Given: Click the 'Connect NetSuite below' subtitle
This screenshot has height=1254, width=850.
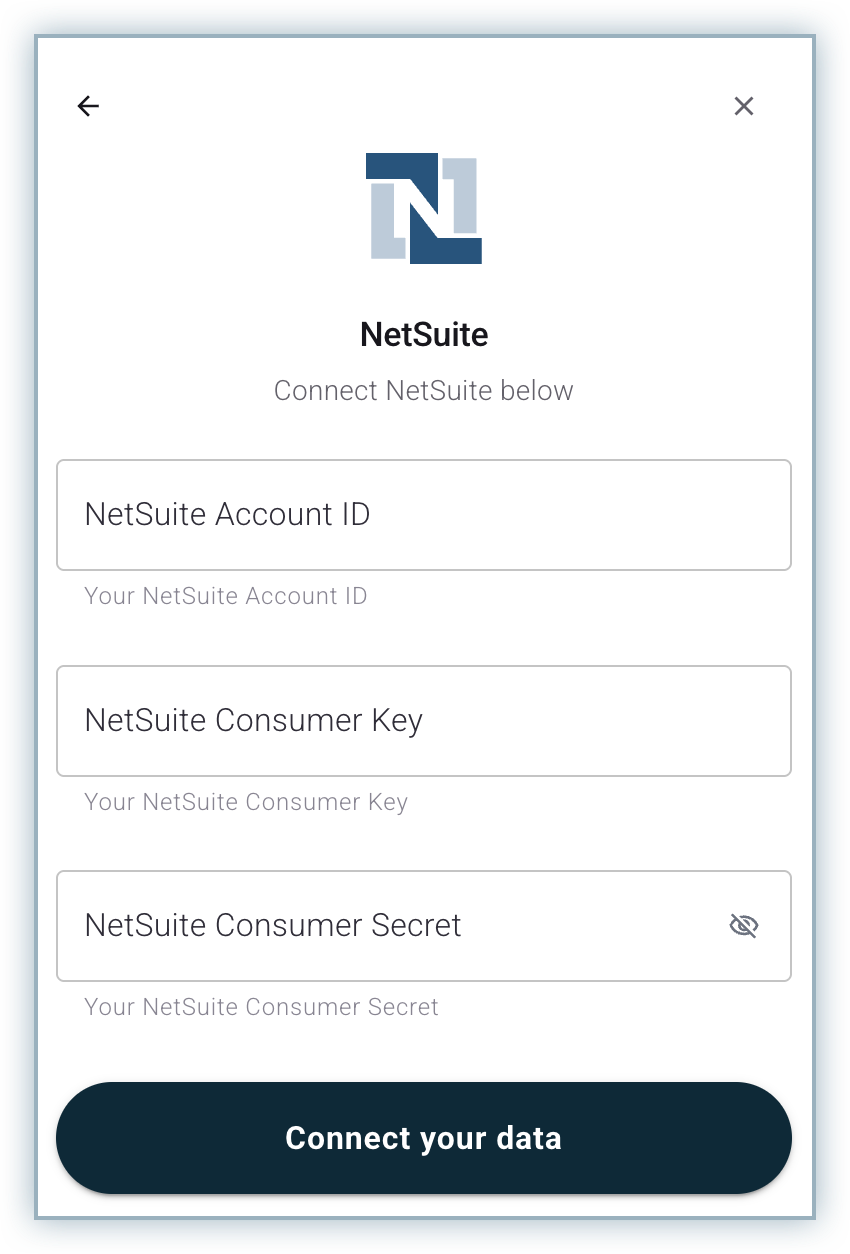Looking at the screenshot, I should [424, 390].
